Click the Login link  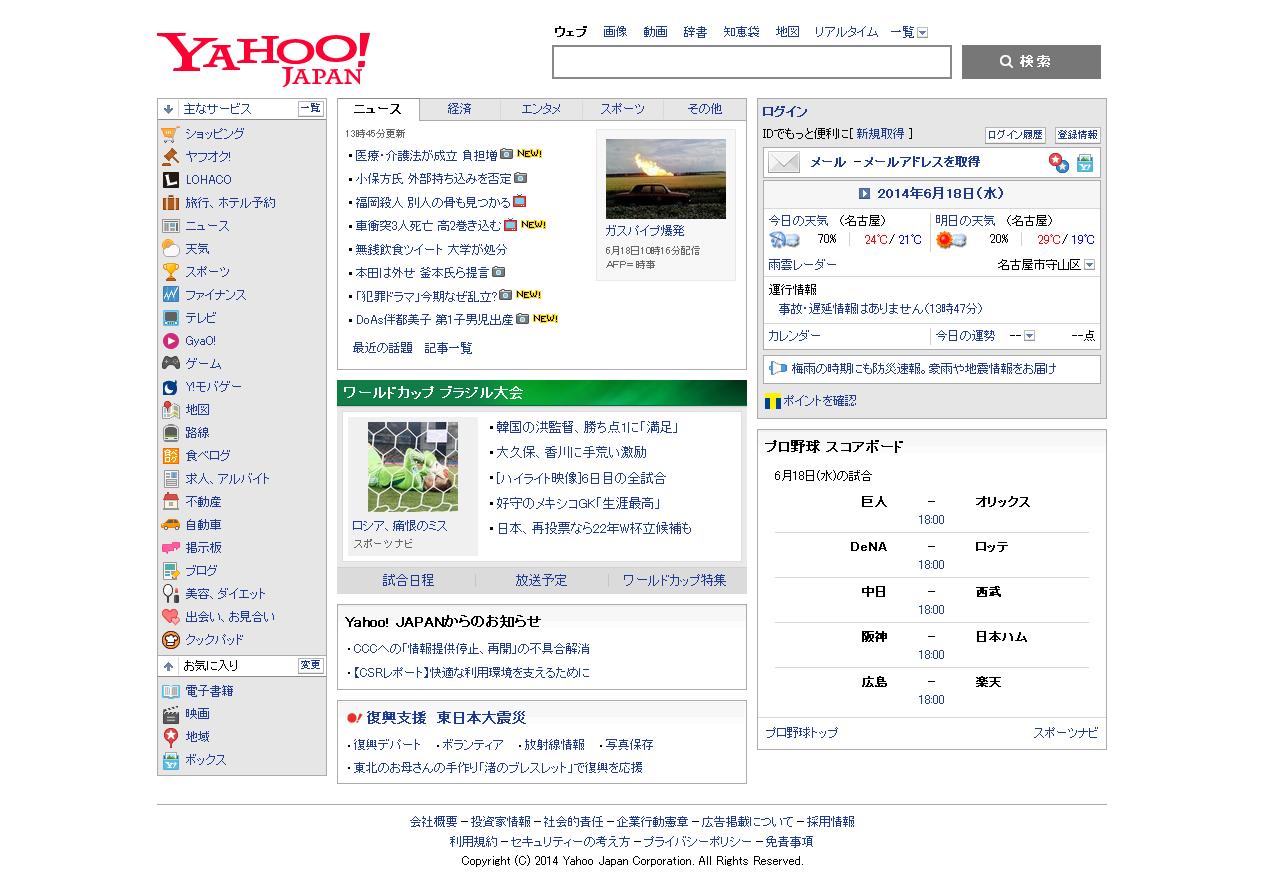785,112
